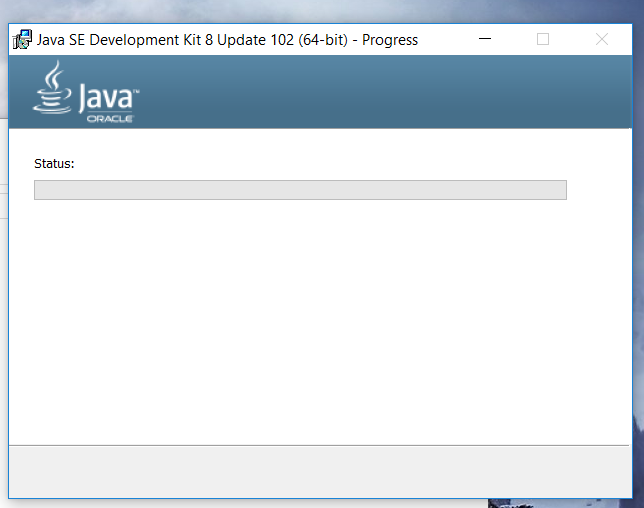Click the "Status:" label
Image resolution: width=644 pixels, height=508 pixels.
(x=54, y=164)
